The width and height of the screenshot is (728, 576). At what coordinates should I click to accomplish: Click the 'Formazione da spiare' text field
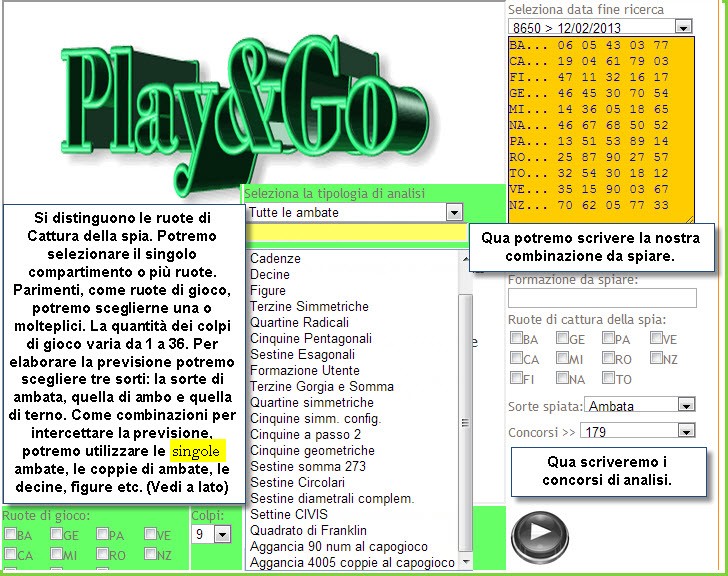tap(602, 298)
